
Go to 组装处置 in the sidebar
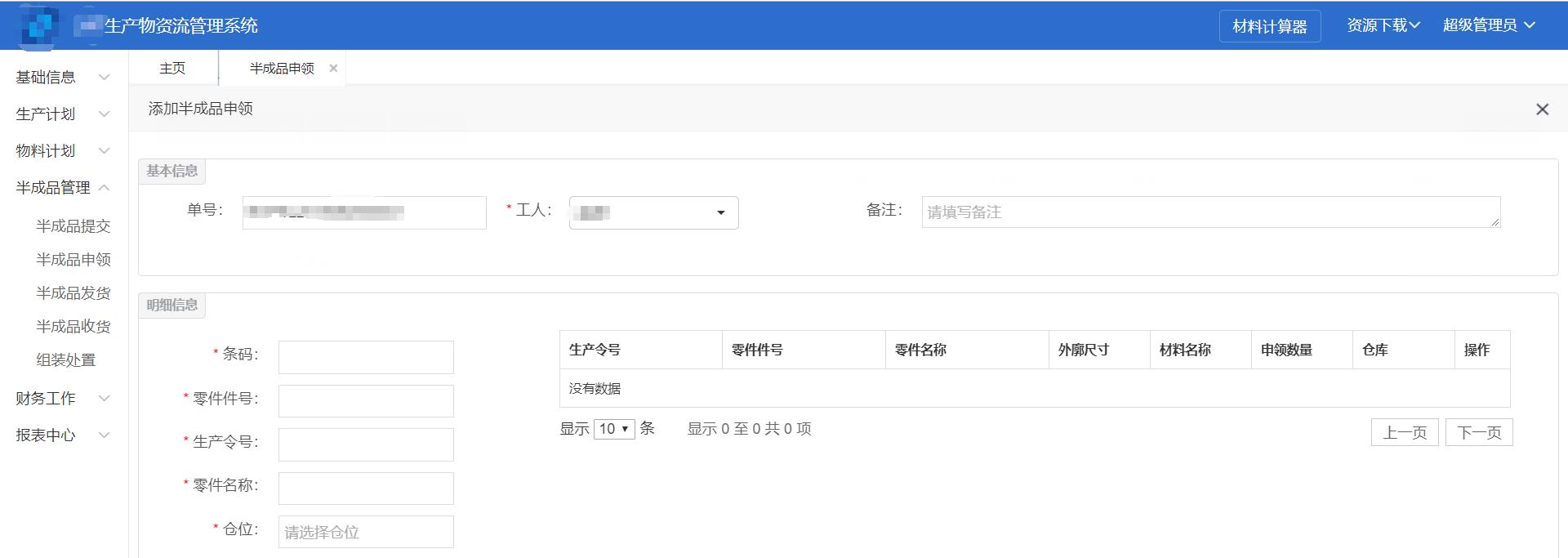65,359
